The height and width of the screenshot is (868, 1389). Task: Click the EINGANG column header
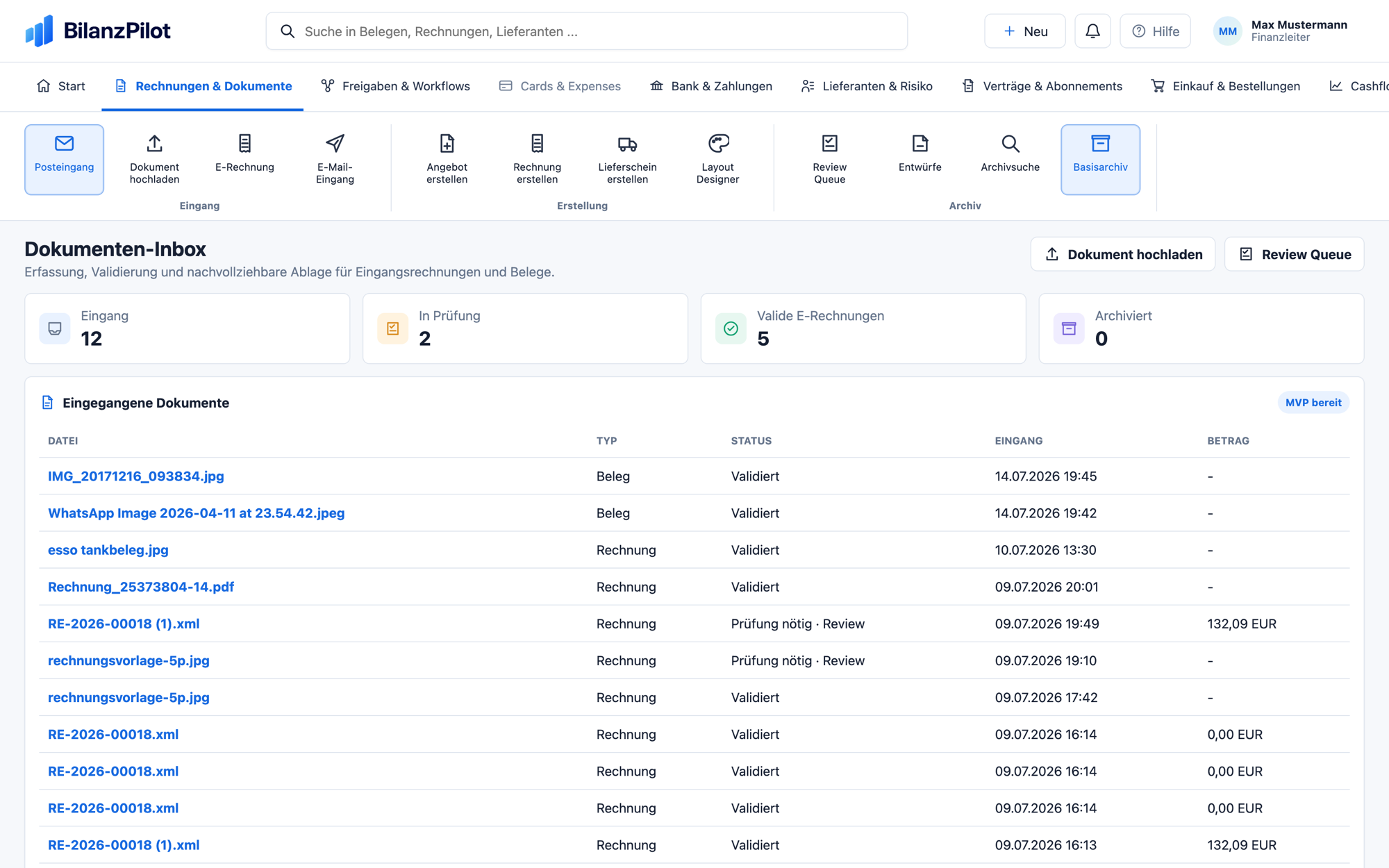1018,441
